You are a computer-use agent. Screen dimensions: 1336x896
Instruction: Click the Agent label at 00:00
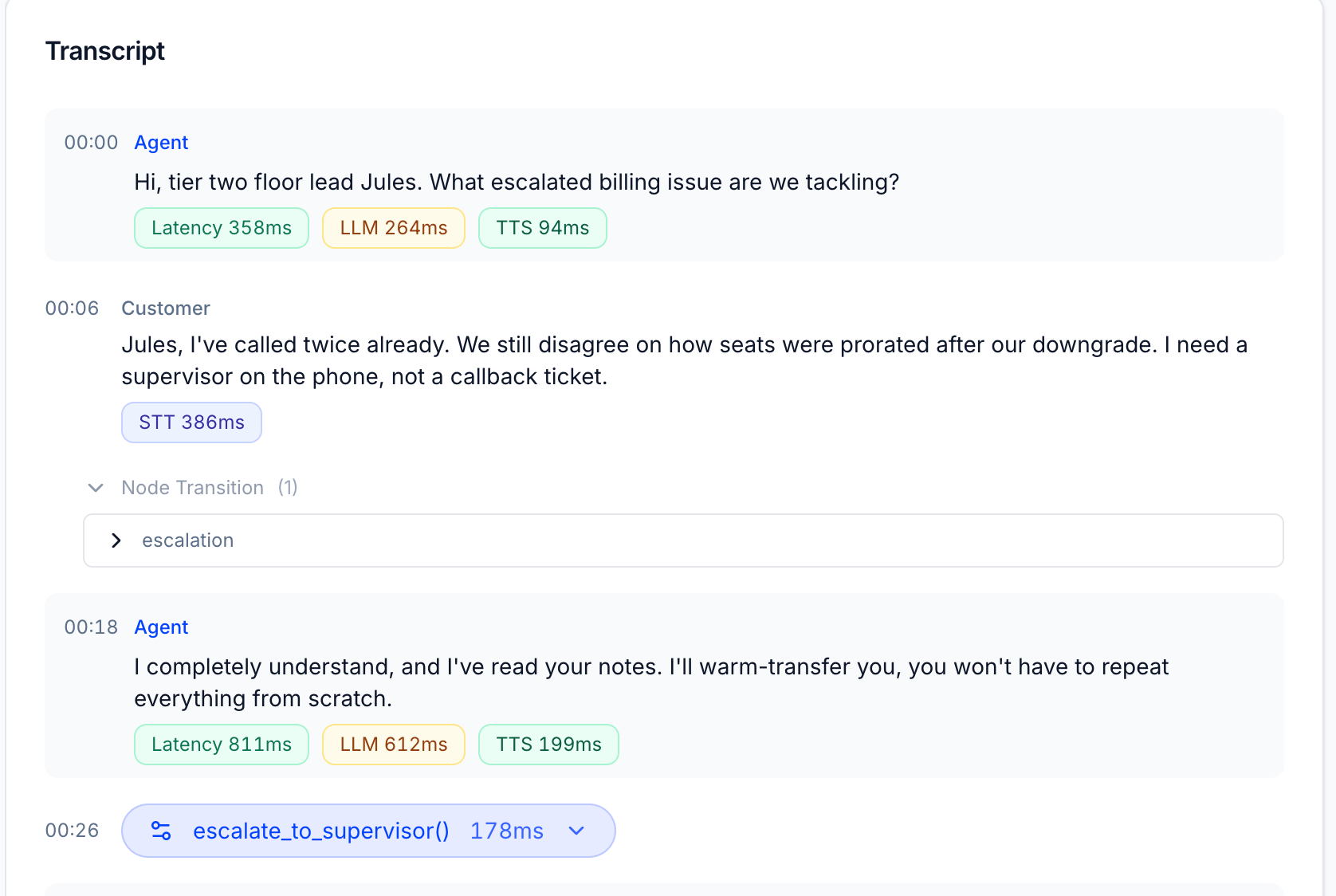[x=161, y=143]
